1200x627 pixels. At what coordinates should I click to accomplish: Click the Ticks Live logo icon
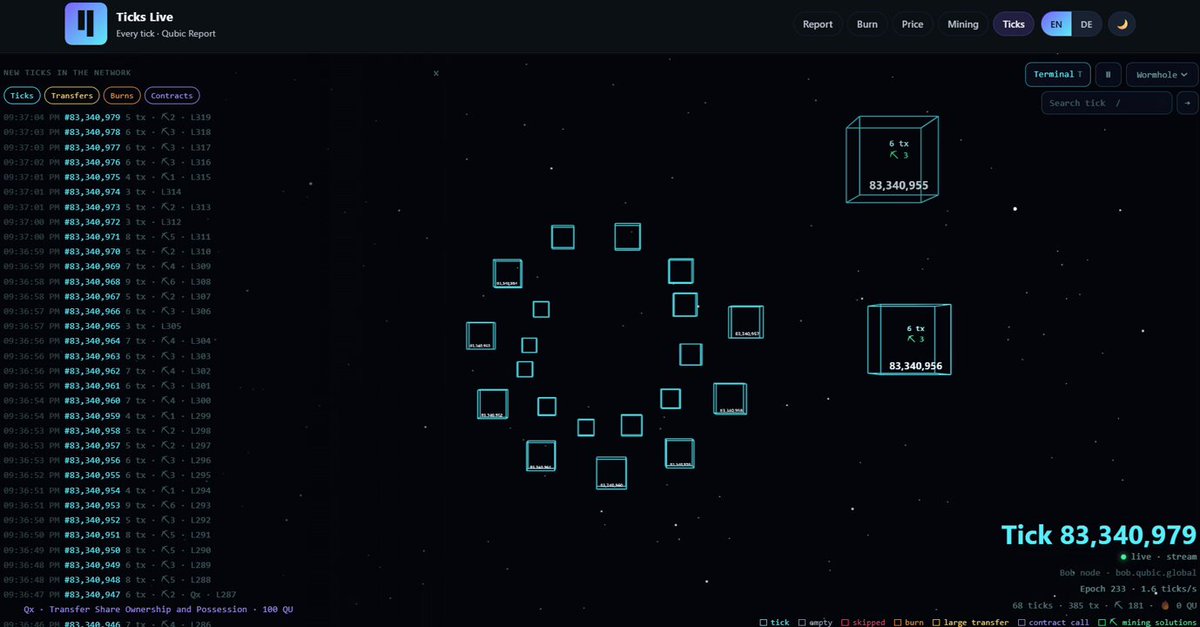86,24
